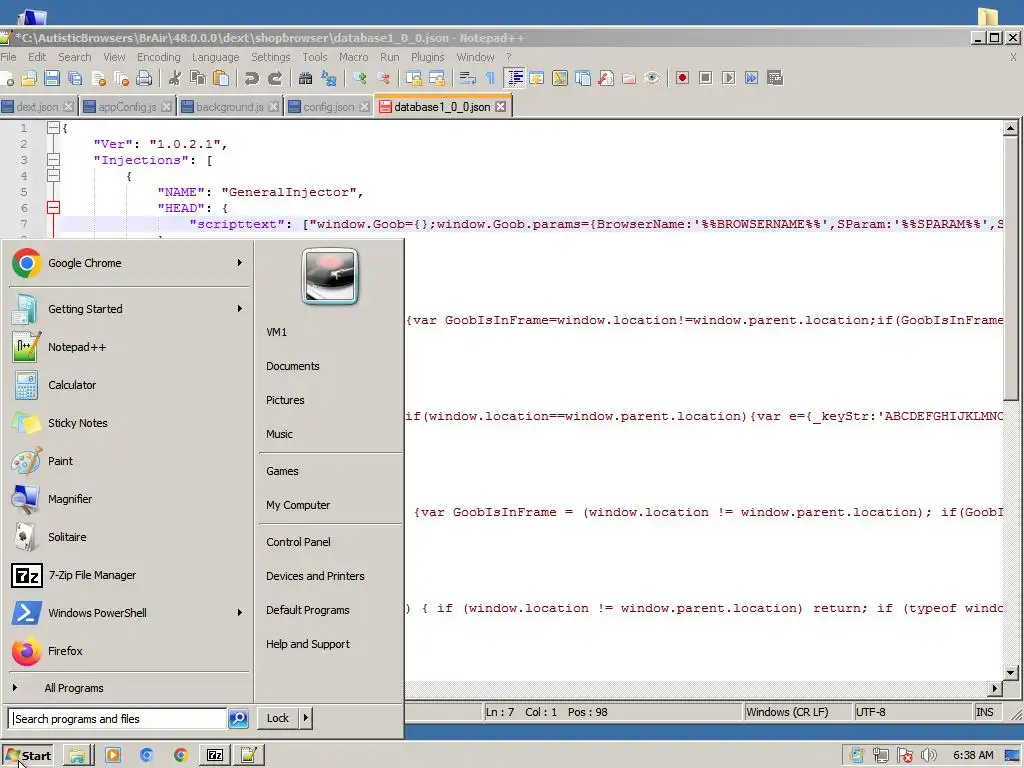Toggle Word Wrap toolbar icon

(x=467, y=78)
